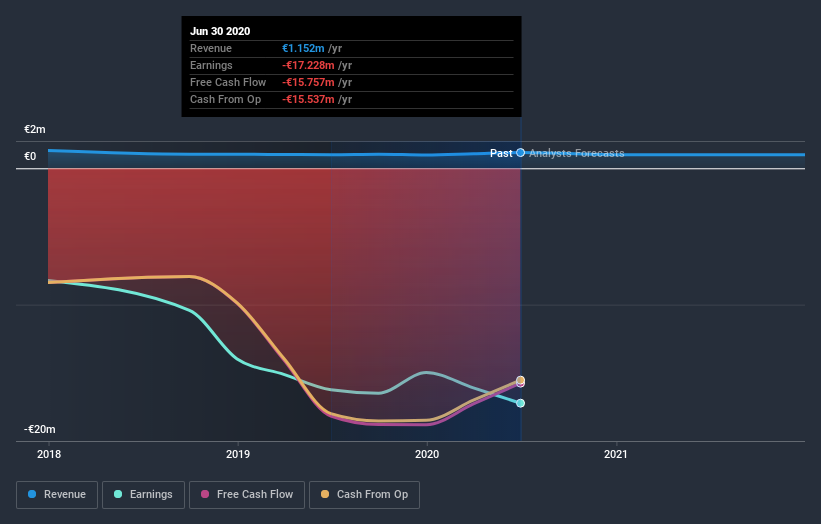
Task: Click the €0 y-axis label
Action: pyautogui.click(x=30, y=157)
